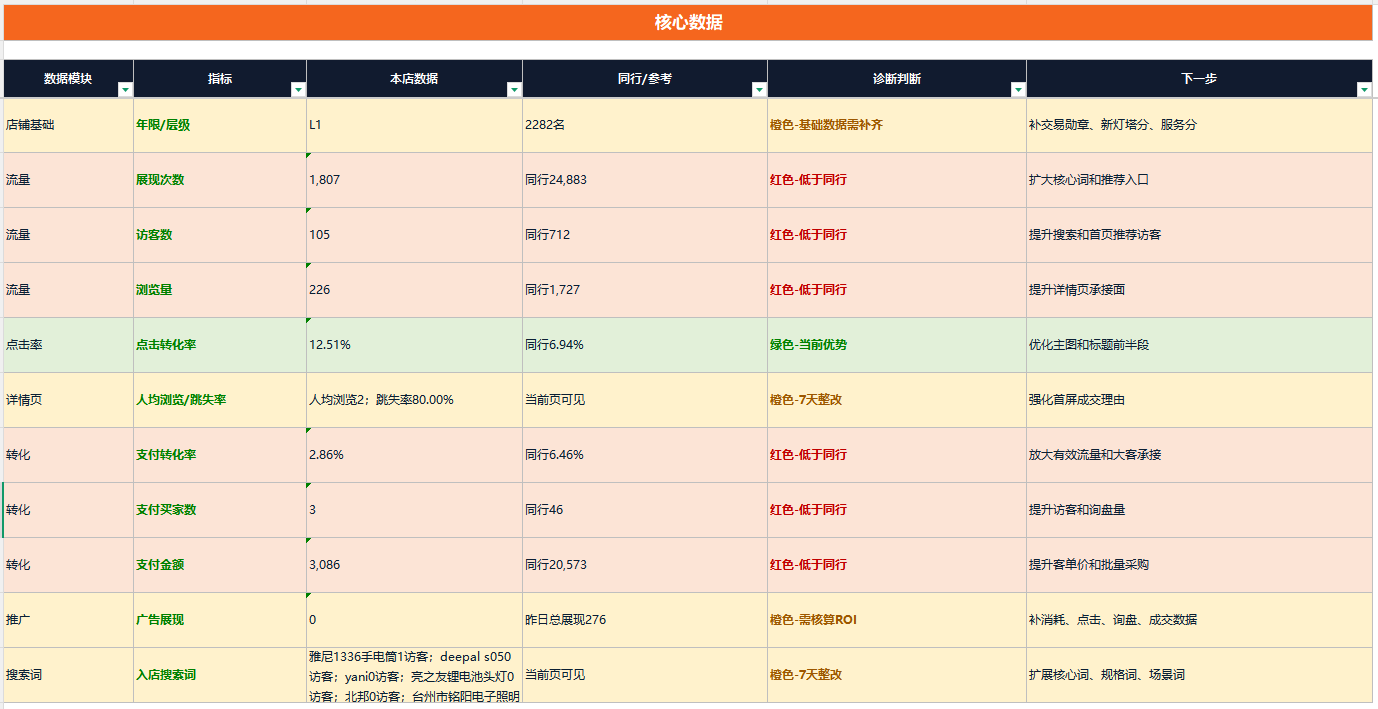
Task: Select 放大有效流量和大客承接 cell
Action: tap(1199, 456)
